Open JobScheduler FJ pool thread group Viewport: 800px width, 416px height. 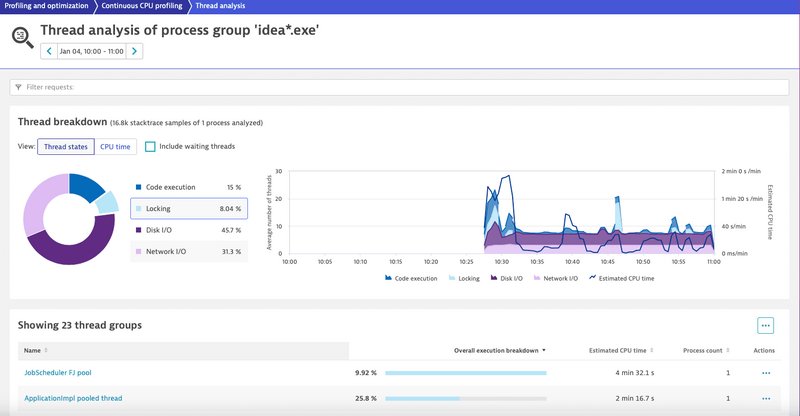point(59,373)
